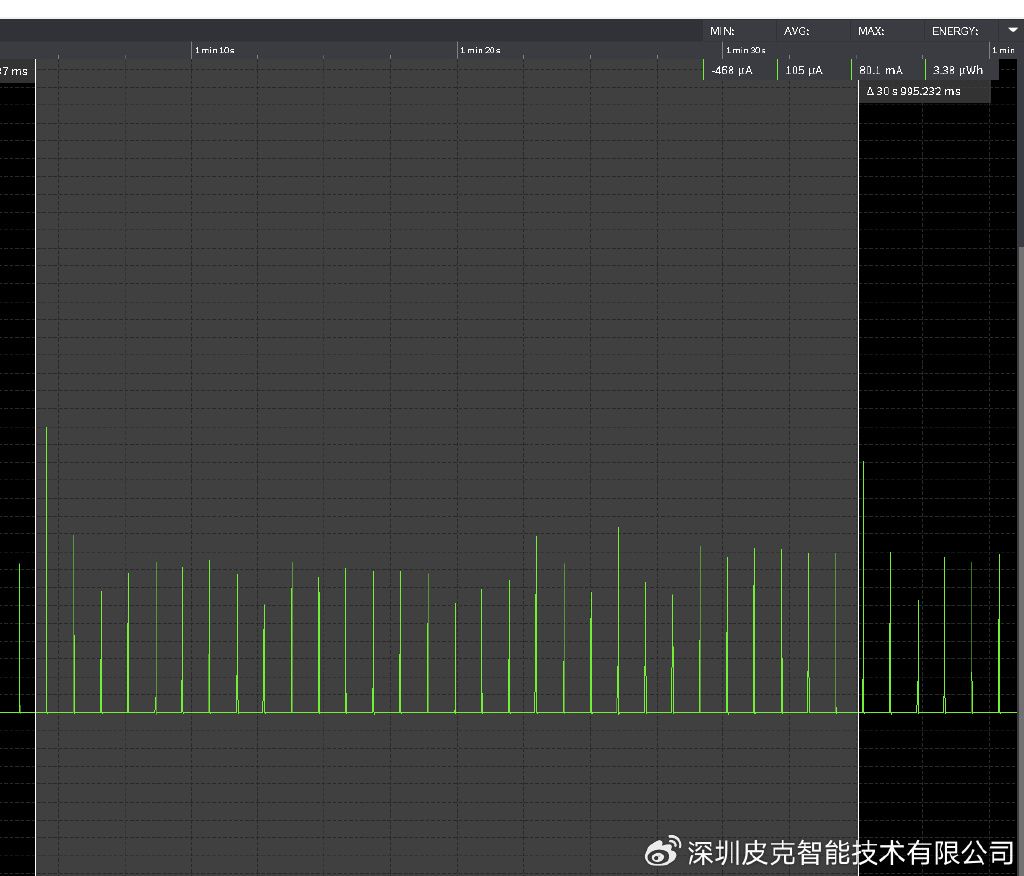Click the left white selection cursor line
The image size is (1024, 876).
(x=35, y=467)
